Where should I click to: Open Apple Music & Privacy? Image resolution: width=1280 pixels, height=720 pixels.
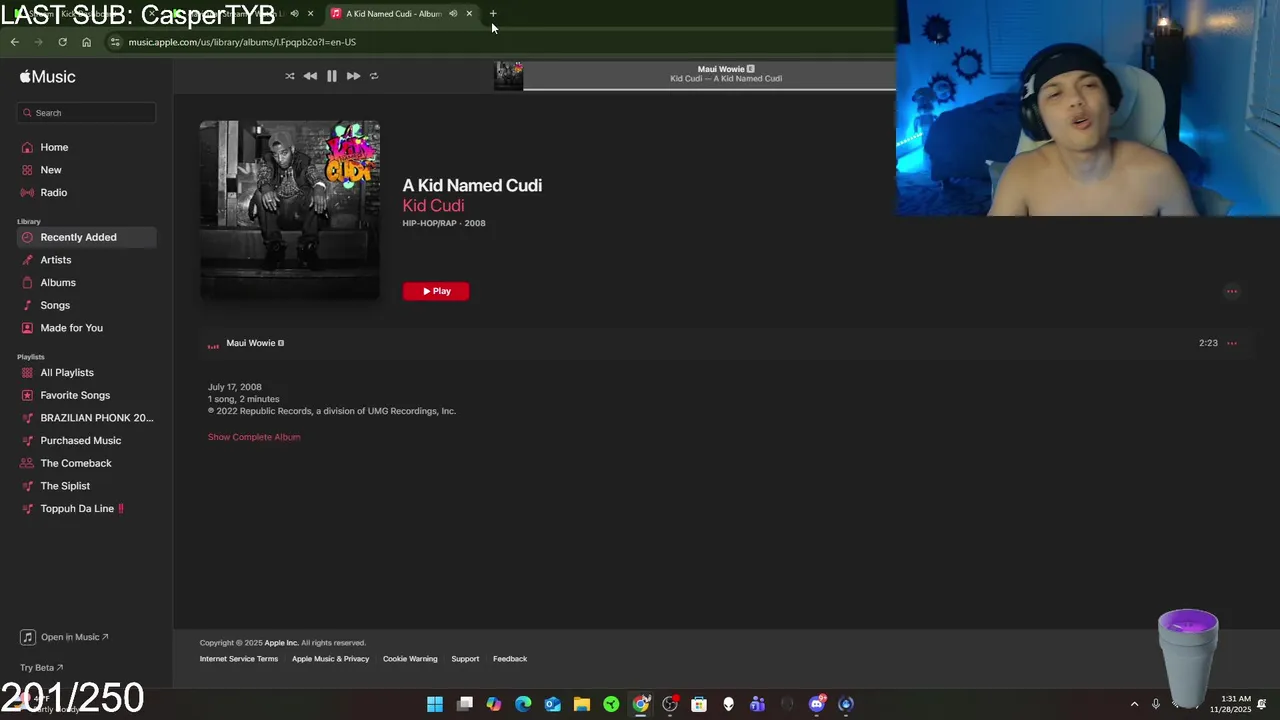coord(330,659)
